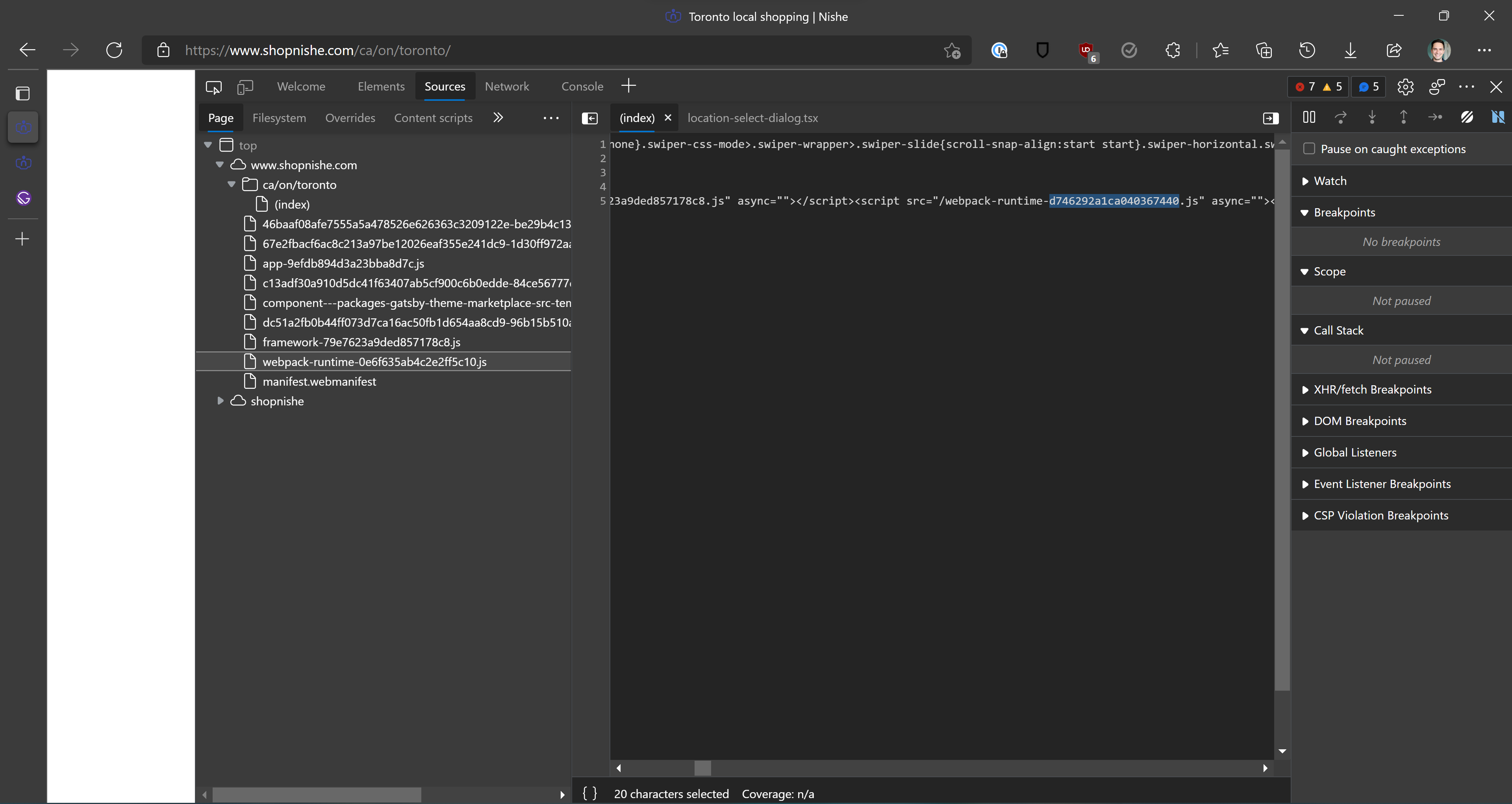The image size is (1512, 804).
Task: Toggle don't pause on exceptions icon
Action: (1498, 117)
